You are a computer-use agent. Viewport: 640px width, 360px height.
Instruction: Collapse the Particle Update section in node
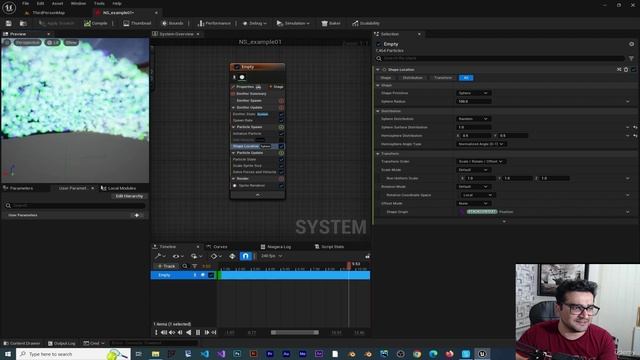click(234, 153)
